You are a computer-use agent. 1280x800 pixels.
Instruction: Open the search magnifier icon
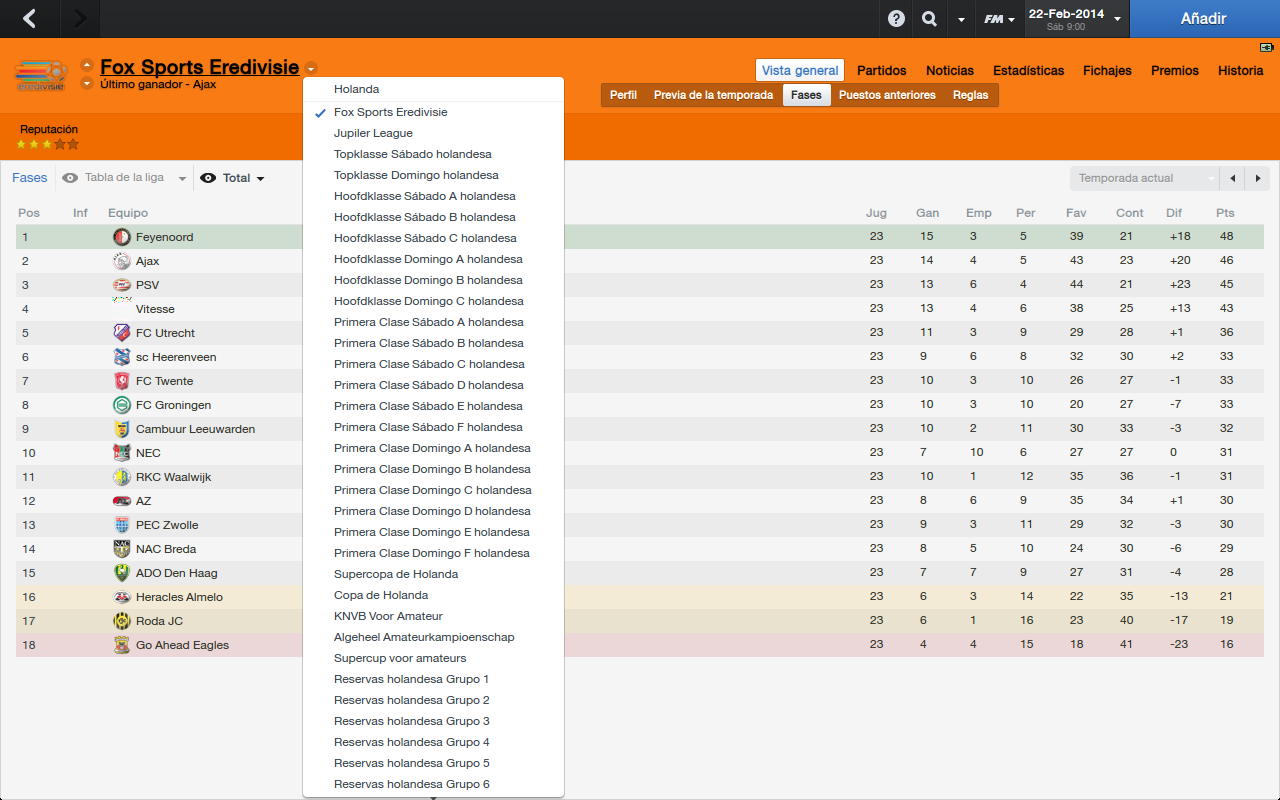pyautogui.click(x=929, y=19)
